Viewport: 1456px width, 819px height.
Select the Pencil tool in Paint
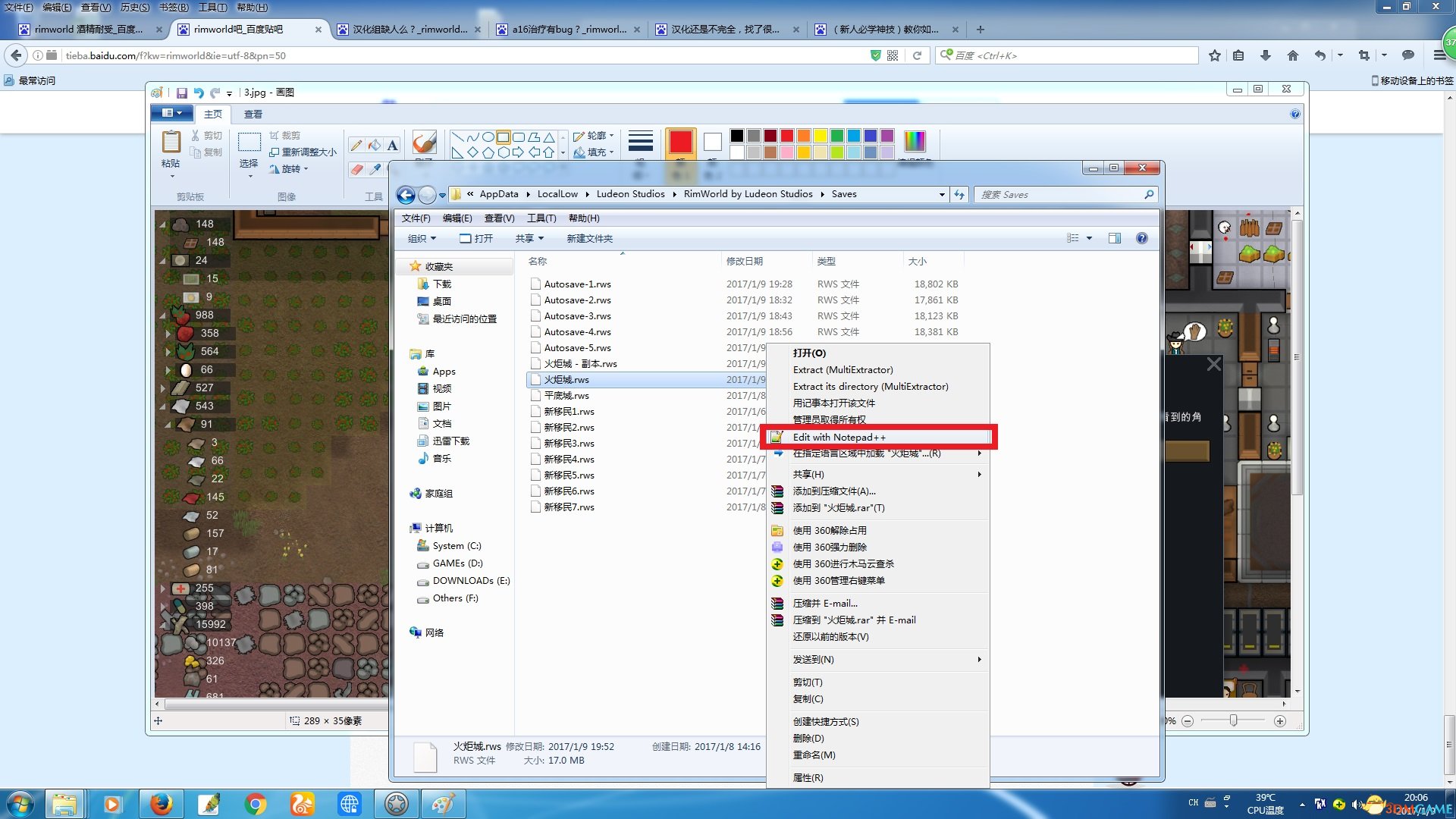356,145
